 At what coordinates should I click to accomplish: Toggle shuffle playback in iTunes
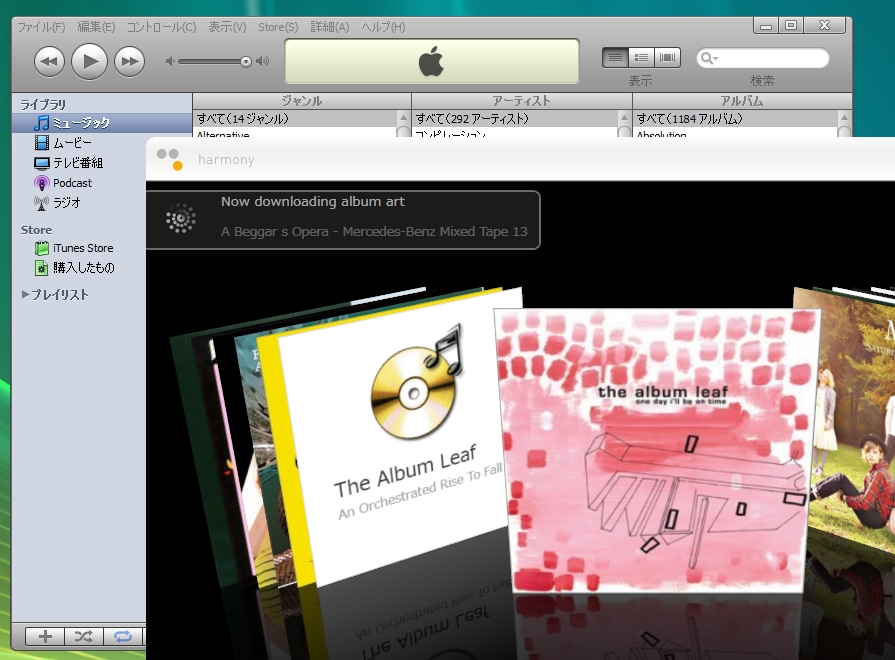tap(84, 636)
